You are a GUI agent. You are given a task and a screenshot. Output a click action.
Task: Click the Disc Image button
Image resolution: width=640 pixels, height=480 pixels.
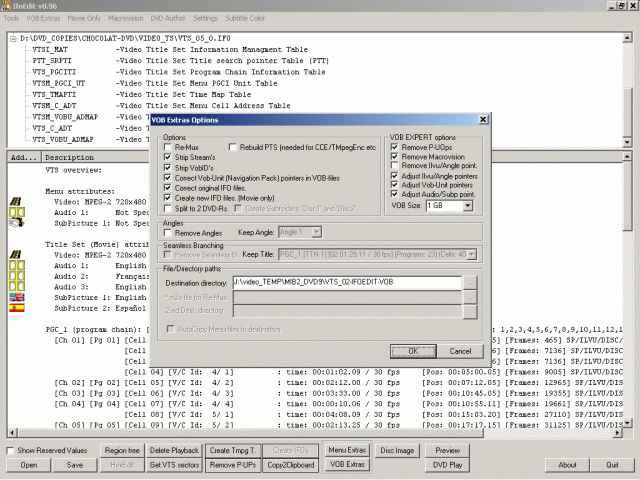point(397,451)
